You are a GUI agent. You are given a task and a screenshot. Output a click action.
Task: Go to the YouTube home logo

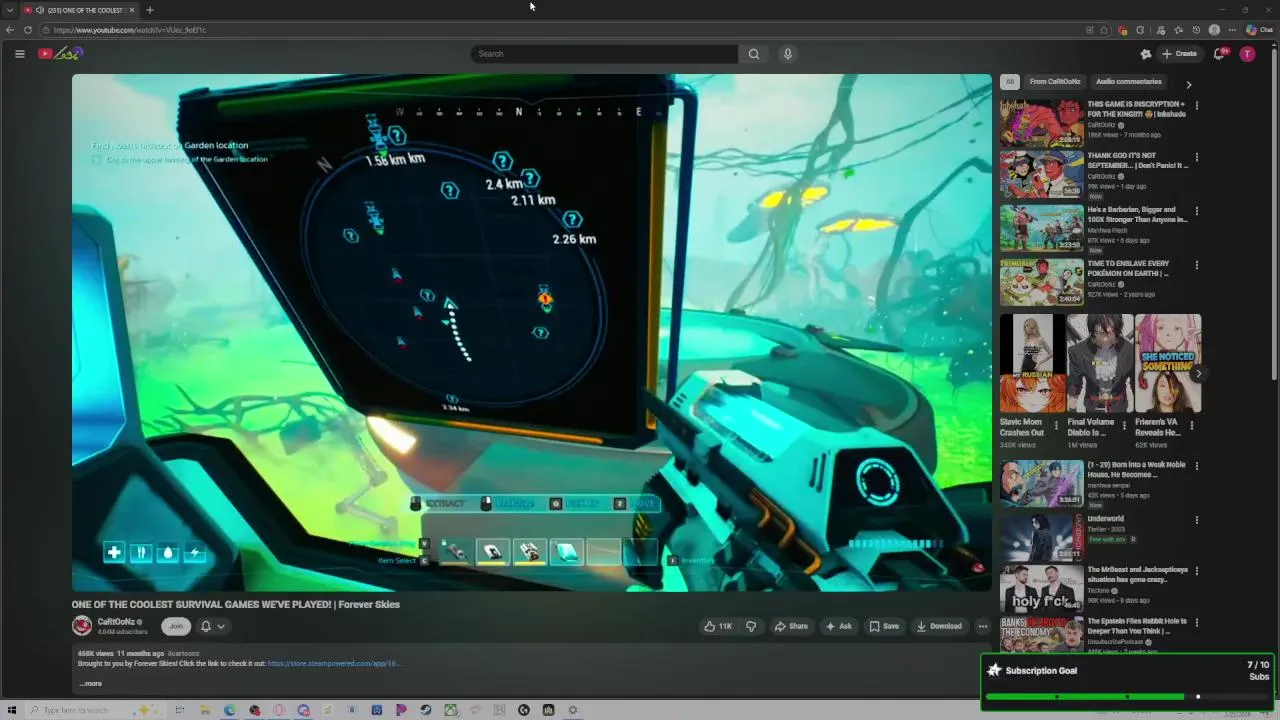[x=60, y=53]
